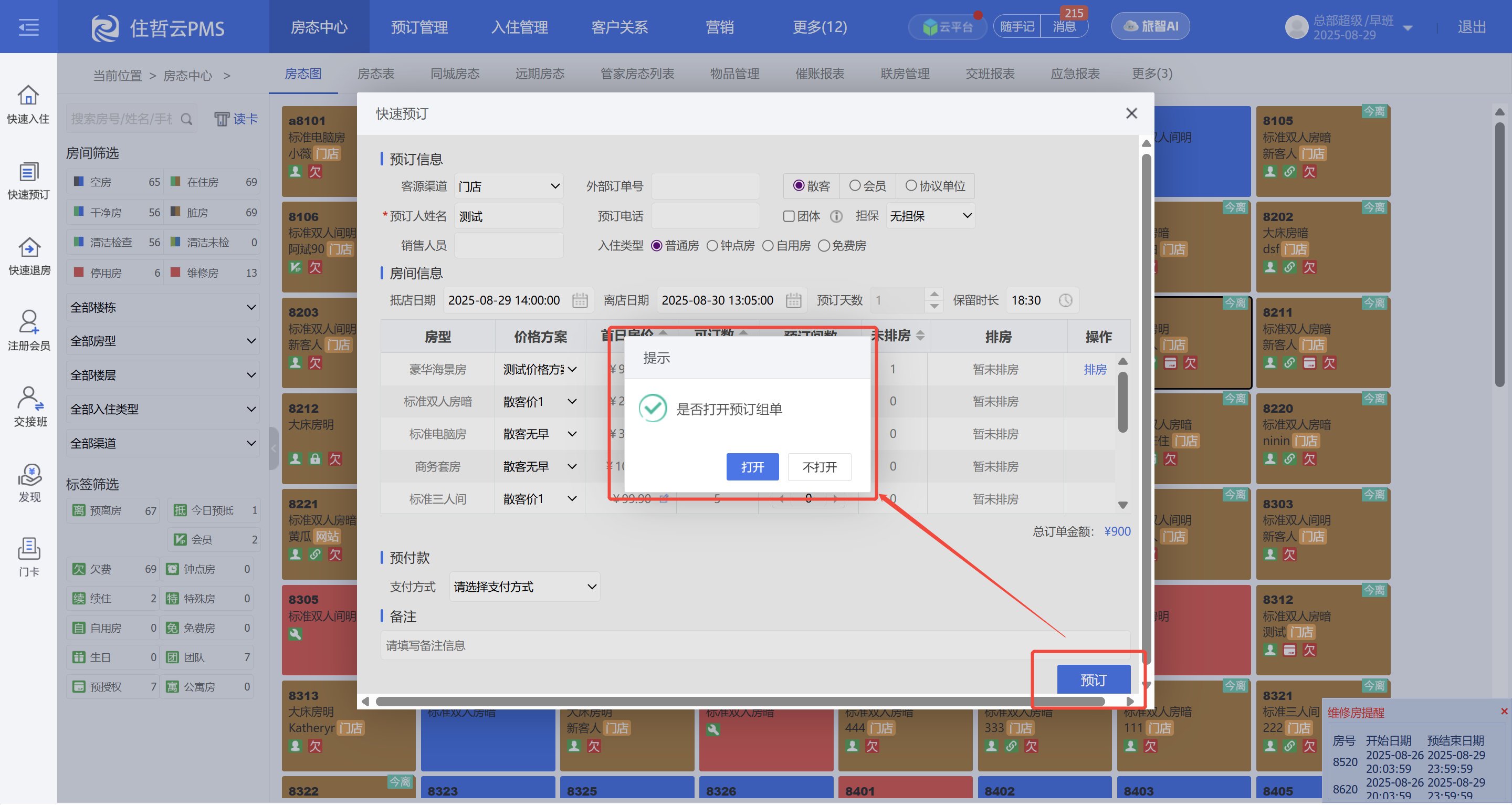Open 快速入住 sidebar icon
The height and width of the screenshot is (805, 1512).
28,105
